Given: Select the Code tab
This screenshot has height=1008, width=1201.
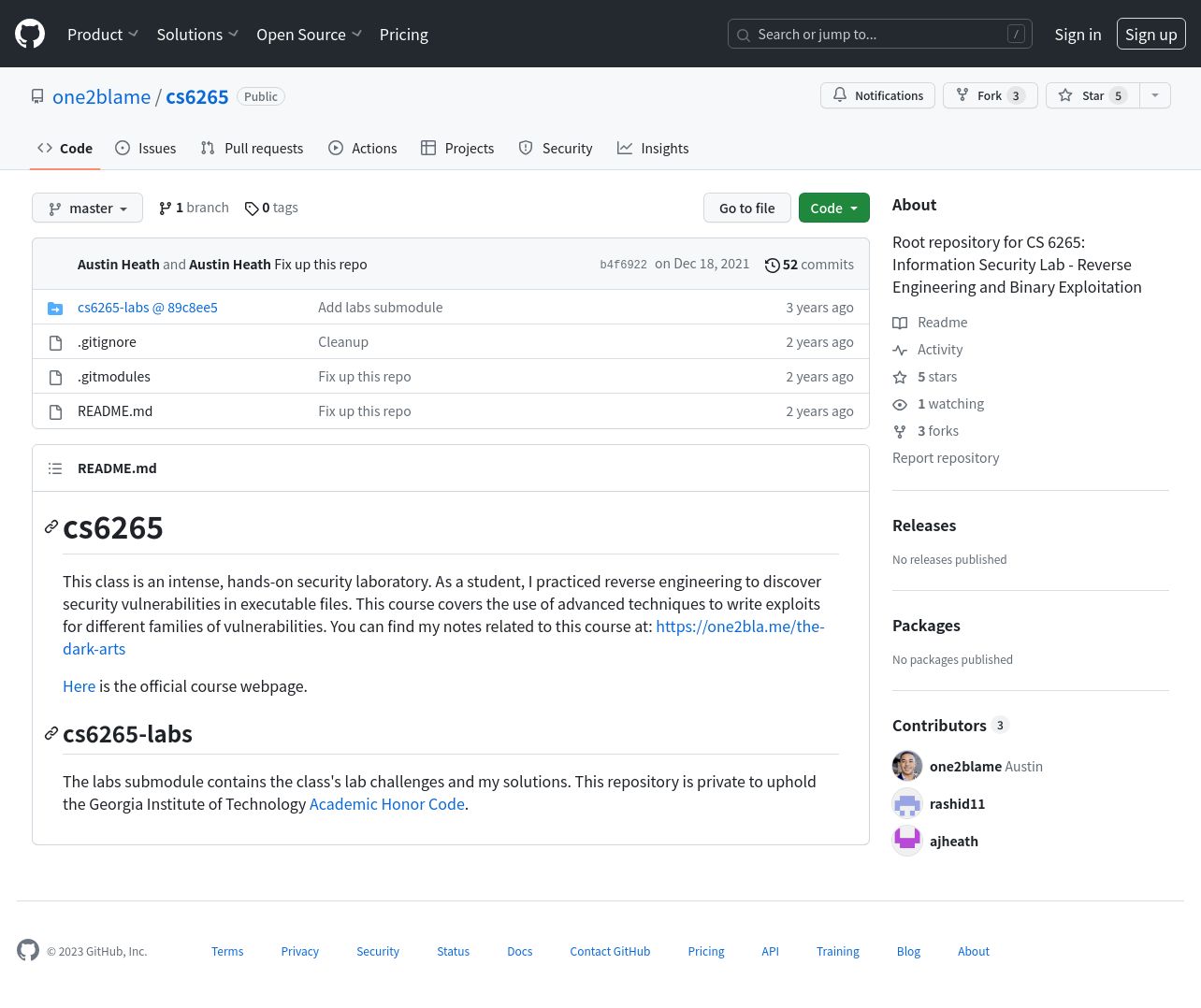Looking at the screenshot, I should (x=65, y=148).
